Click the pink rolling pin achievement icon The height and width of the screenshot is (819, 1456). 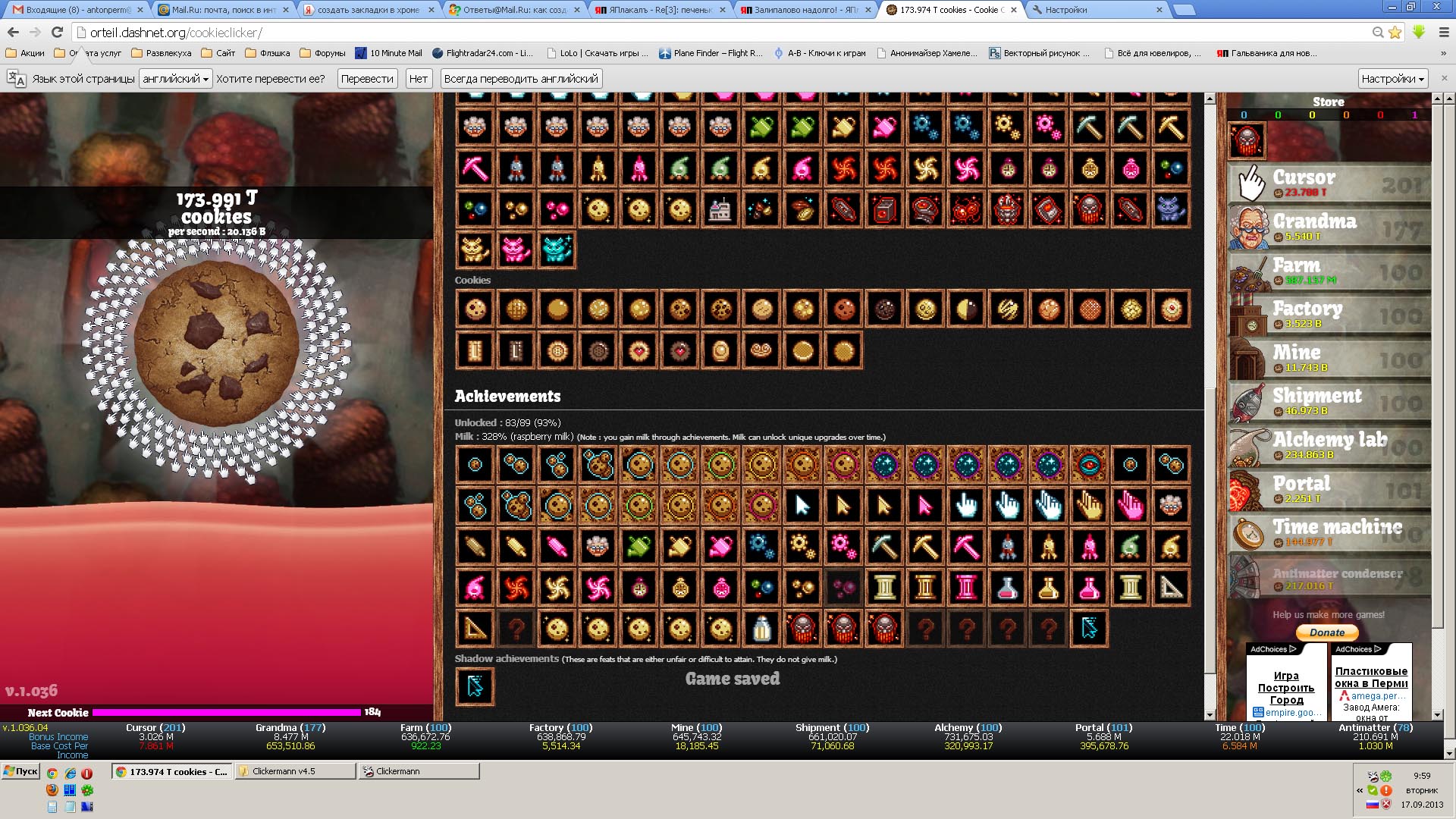tap(557, 546)
